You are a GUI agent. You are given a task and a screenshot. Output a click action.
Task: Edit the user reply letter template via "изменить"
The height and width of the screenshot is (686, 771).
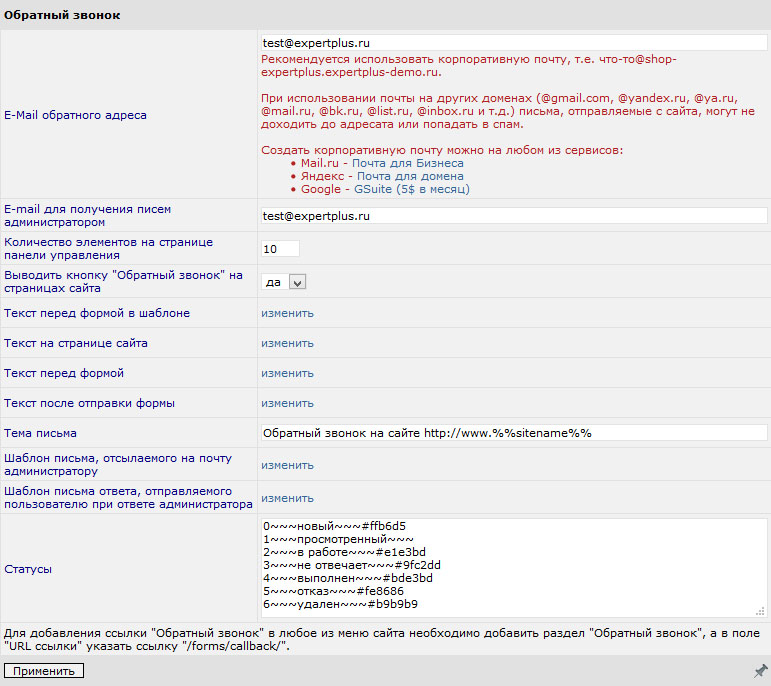pos(287,498)
